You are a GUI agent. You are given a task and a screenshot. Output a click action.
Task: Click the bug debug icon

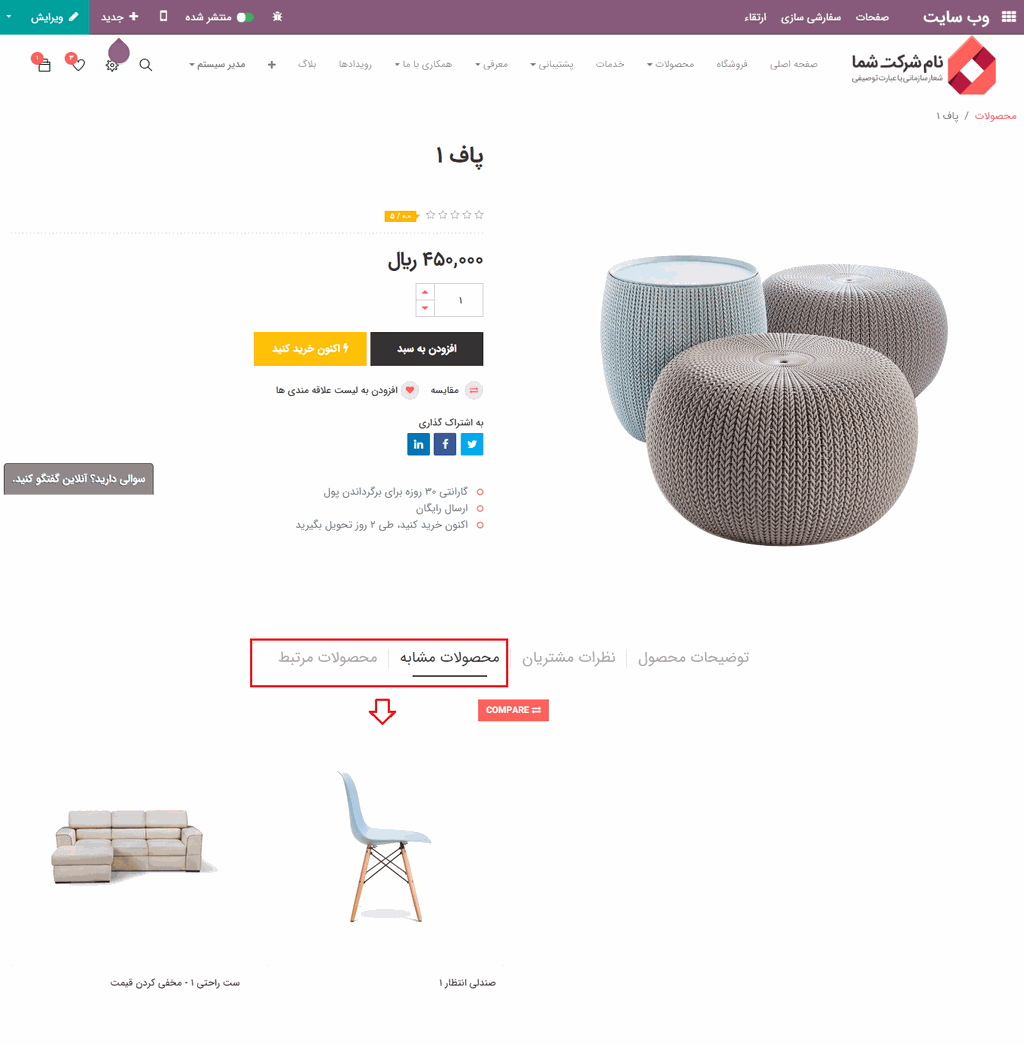[x=277, y=17]
